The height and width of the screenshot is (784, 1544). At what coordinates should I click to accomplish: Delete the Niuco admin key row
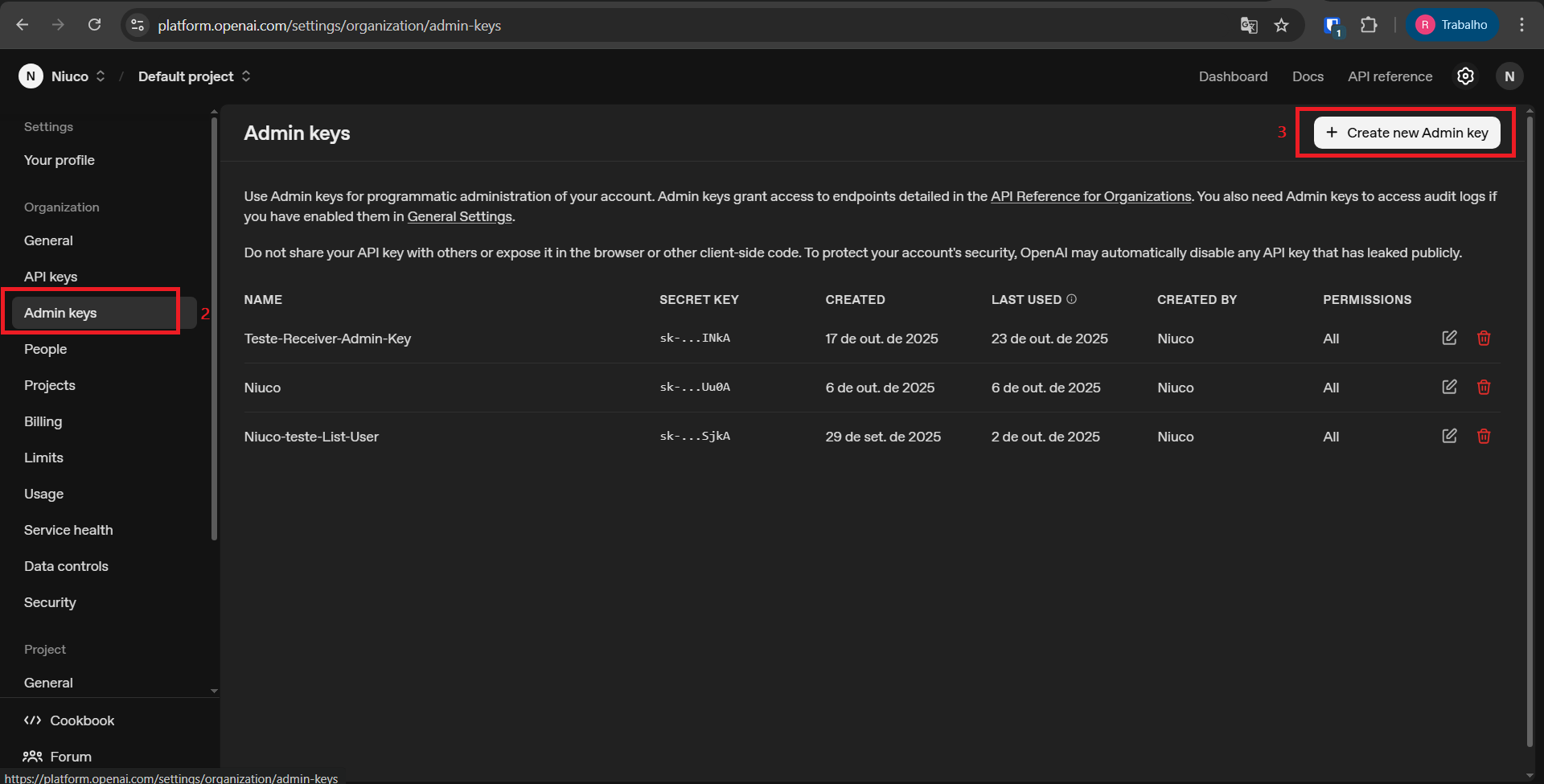[1484, 387]
